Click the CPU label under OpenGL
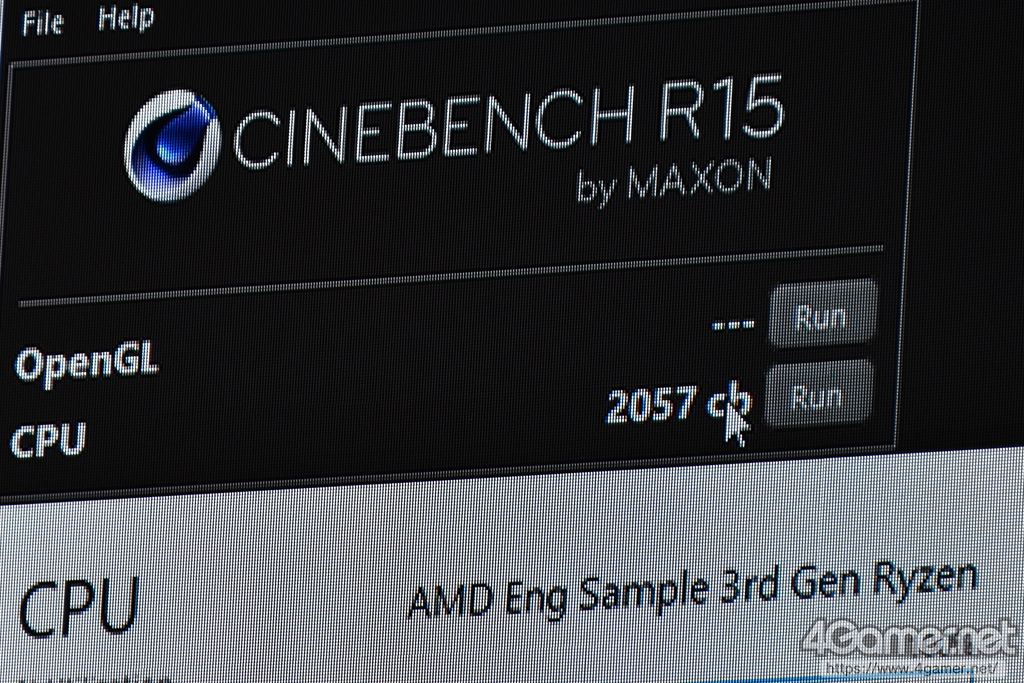 [48, 439]
